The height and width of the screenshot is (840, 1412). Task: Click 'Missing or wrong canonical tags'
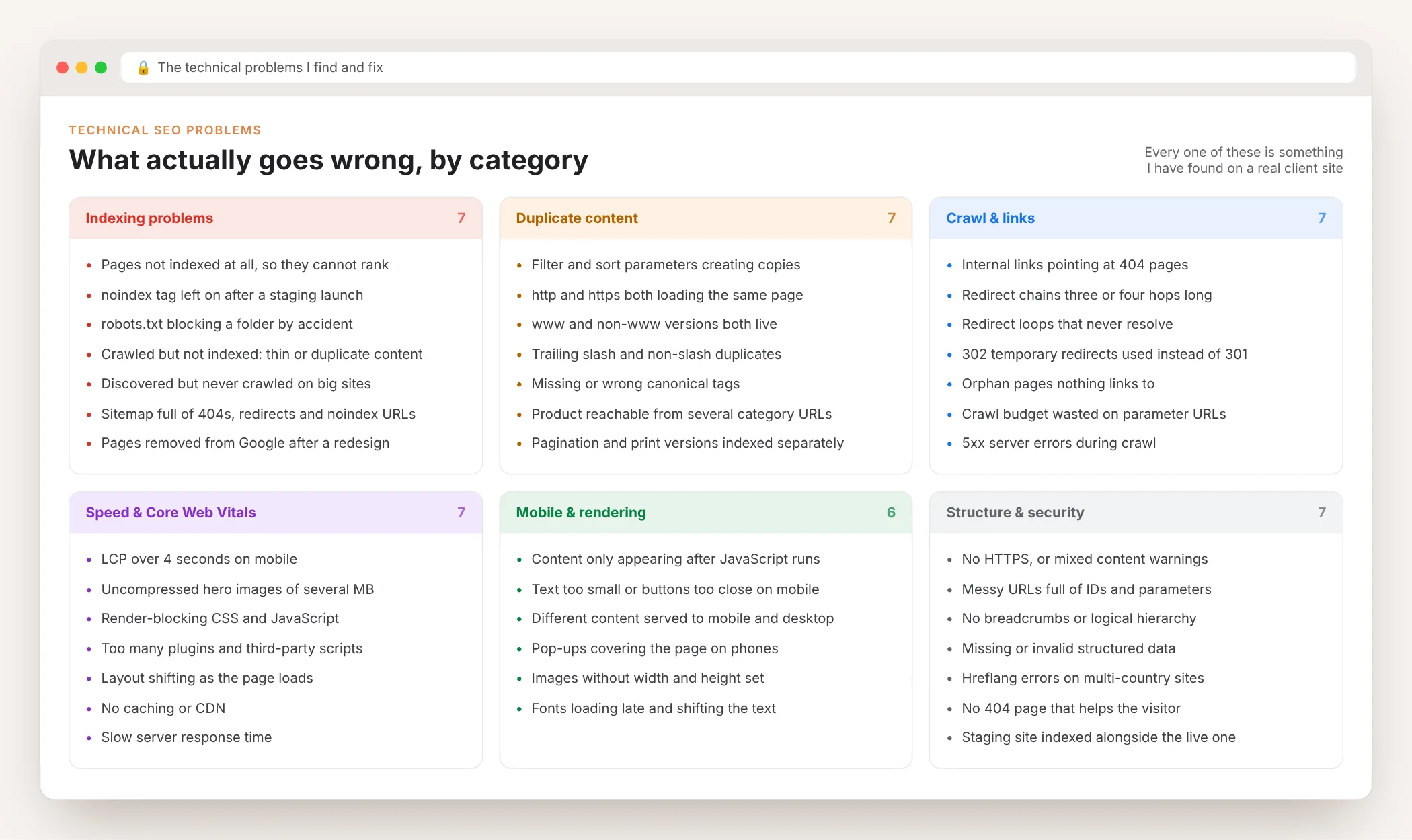635,384
